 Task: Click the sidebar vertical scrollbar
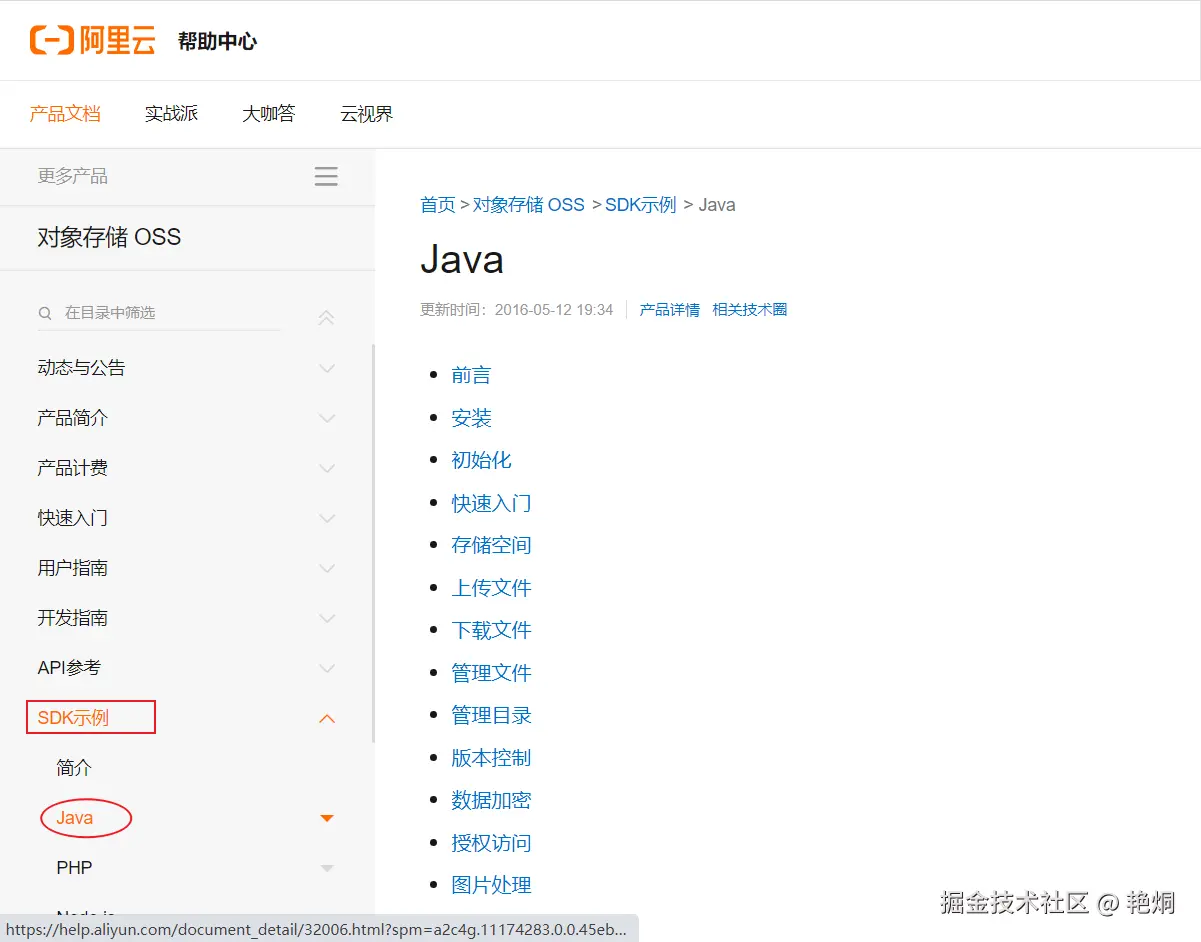point(374,543)
